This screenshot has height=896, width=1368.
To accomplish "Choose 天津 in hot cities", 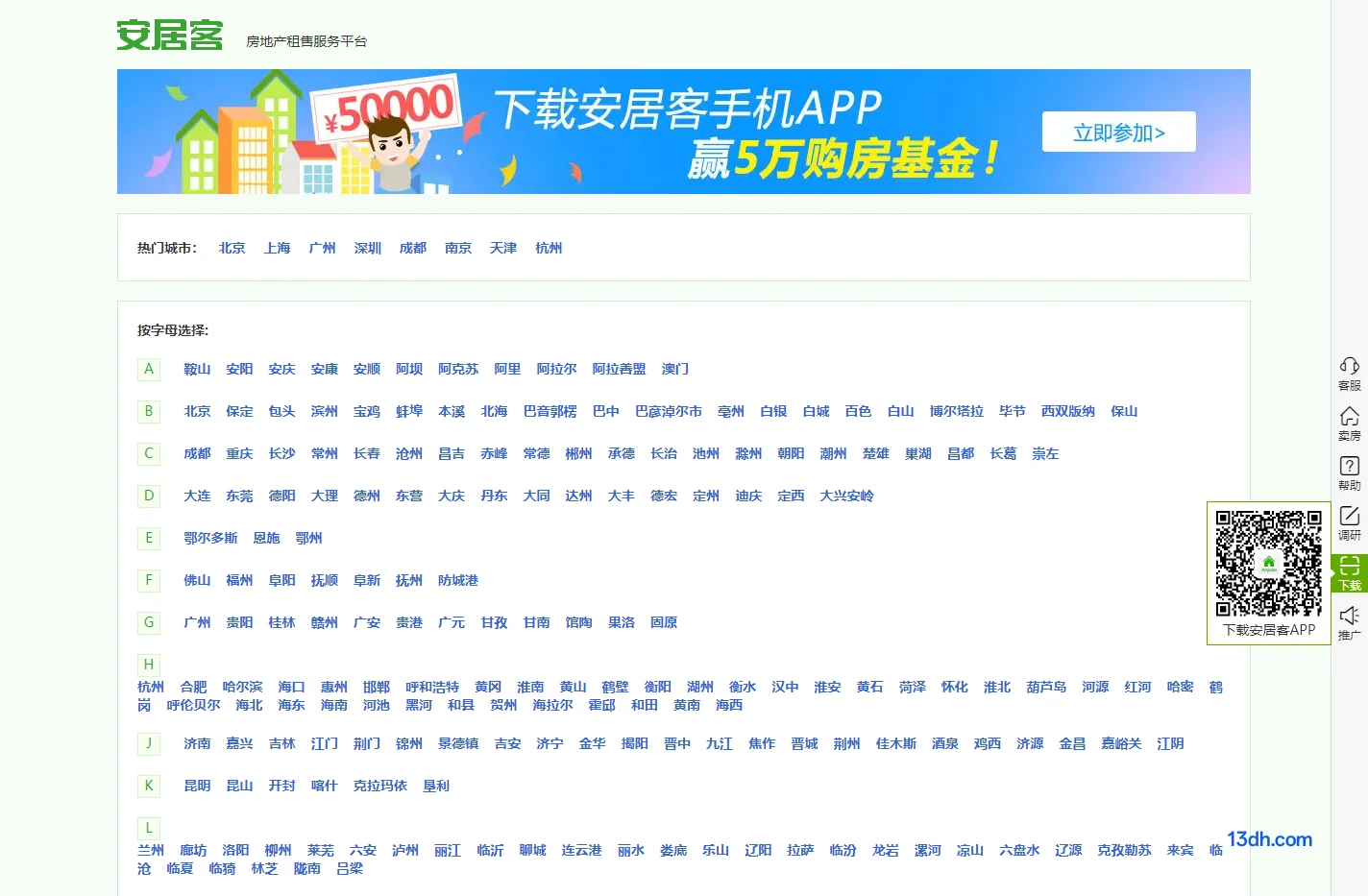I will pyautogui.click(x=502, y=248).
